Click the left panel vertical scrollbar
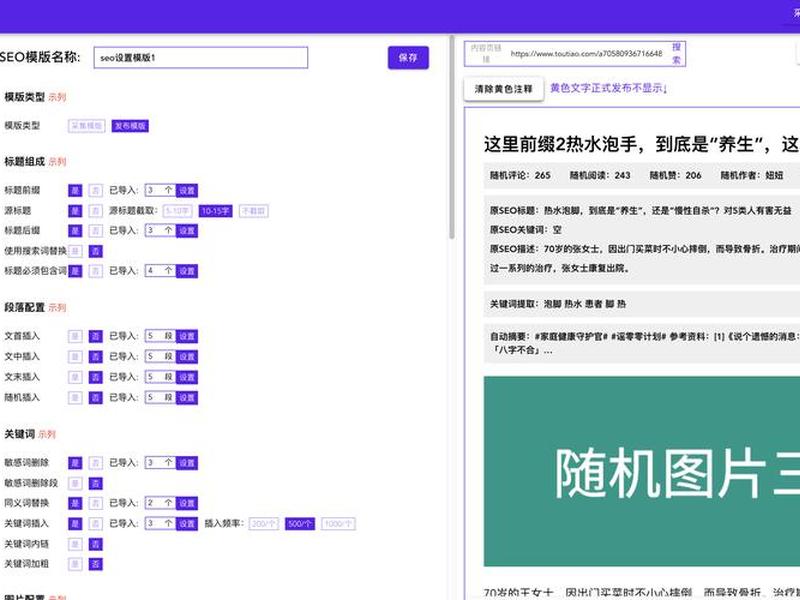Viewport: 800px width, 600px height. [452, 138]
